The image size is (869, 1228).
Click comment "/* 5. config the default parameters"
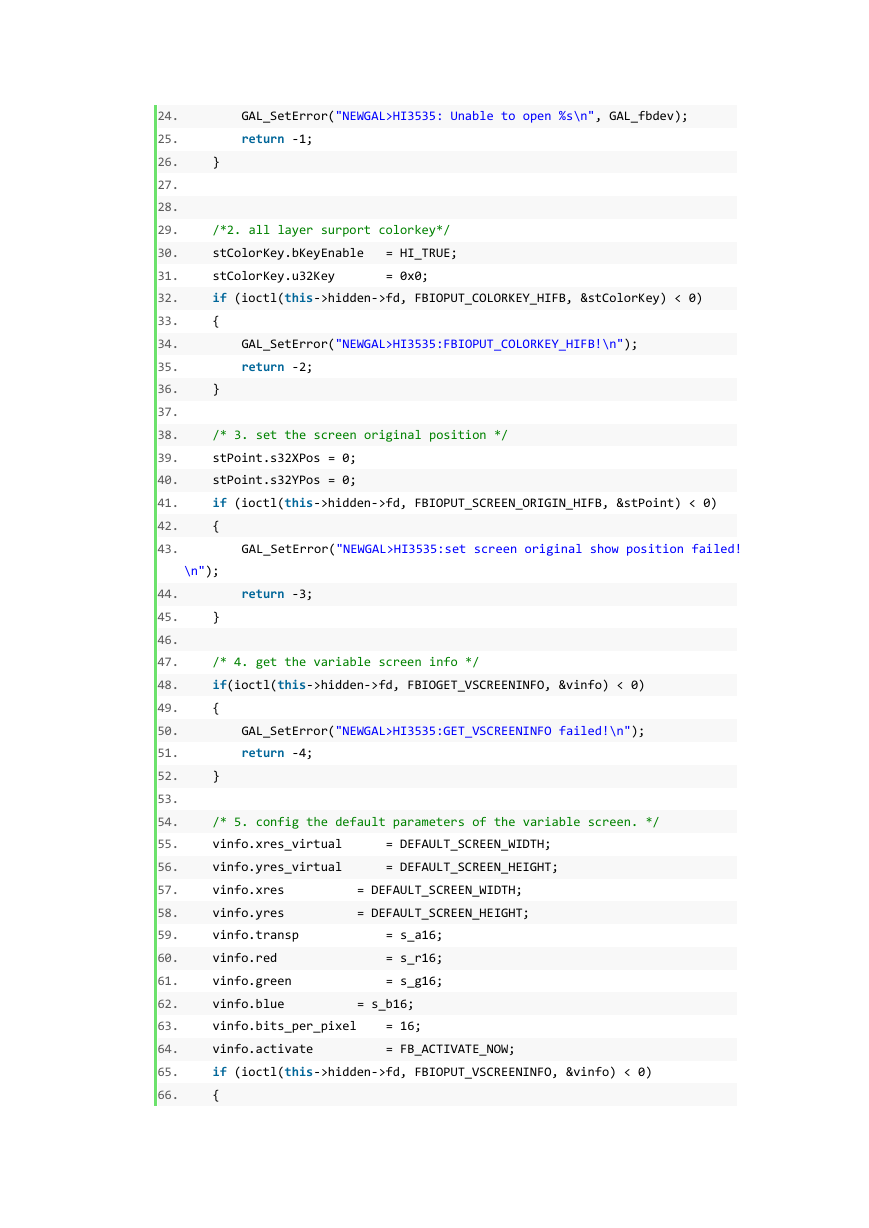coord(436,822)
